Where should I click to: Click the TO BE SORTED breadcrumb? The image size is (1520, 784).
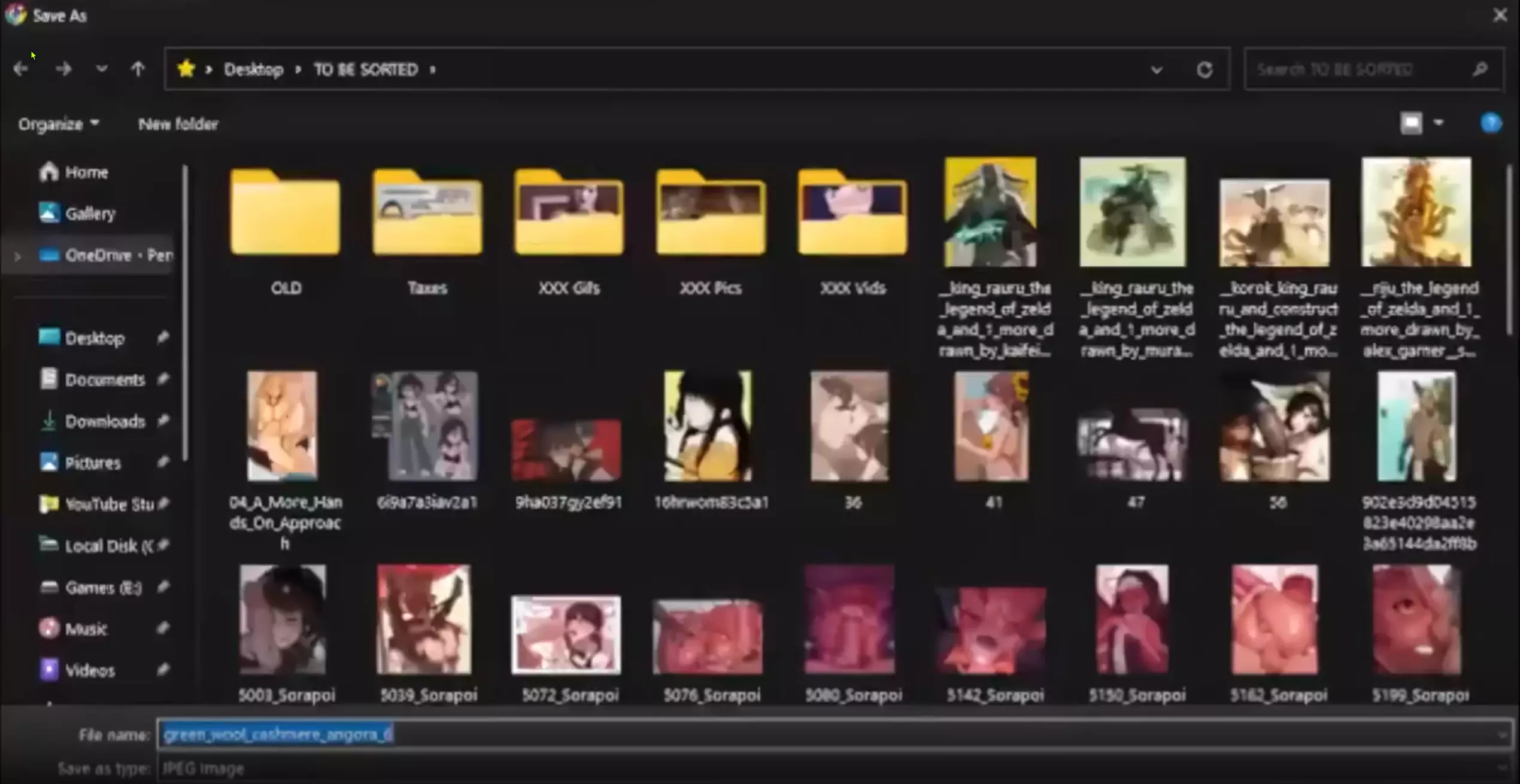366,69
